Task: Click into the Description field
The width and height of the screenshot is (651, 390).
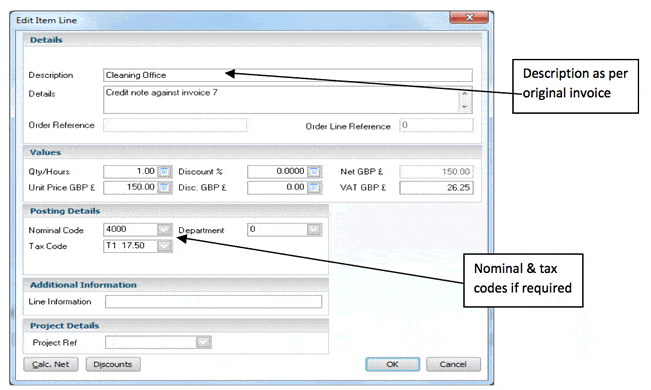Action: click(x=288, y=75)
